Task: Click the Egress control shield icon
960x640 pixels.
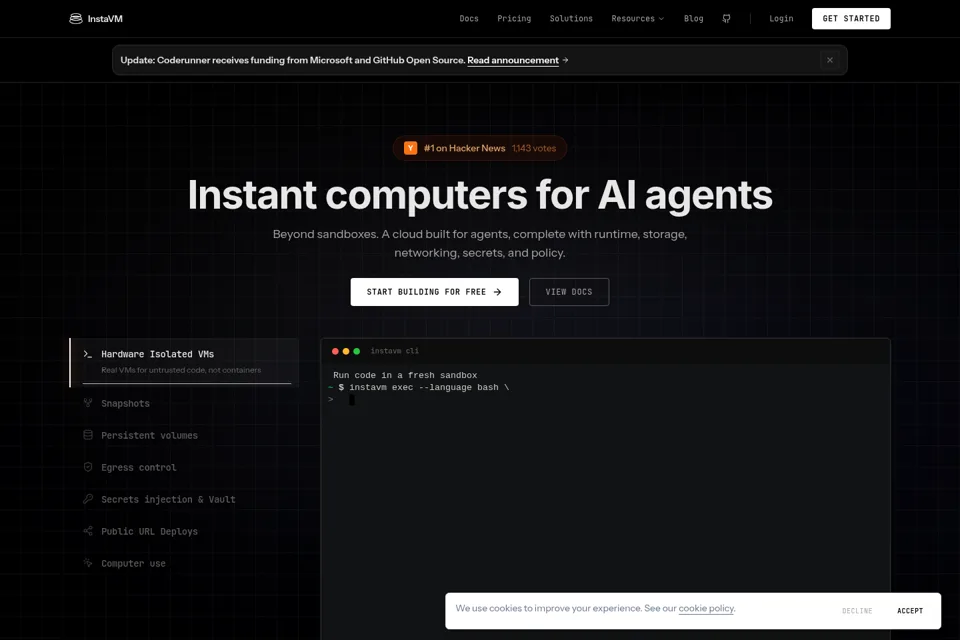Action: (x=88, y=467)
